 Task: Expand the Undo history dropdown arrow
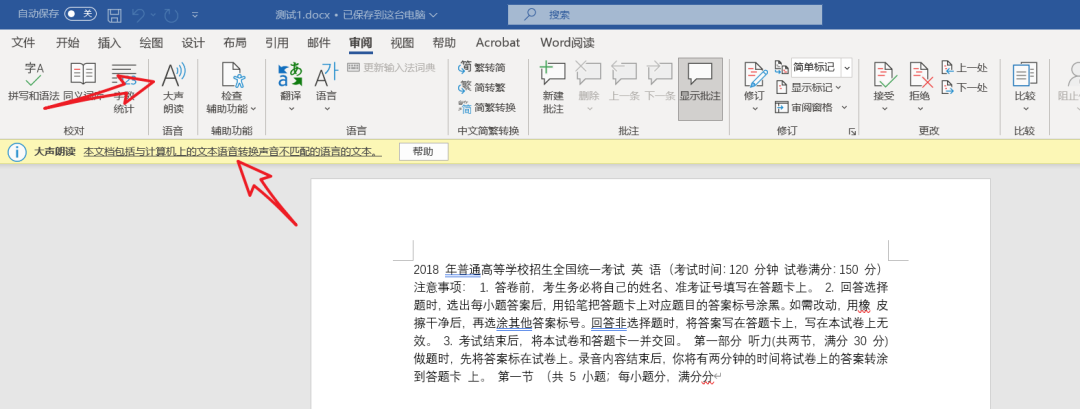(x=153, y=14)
